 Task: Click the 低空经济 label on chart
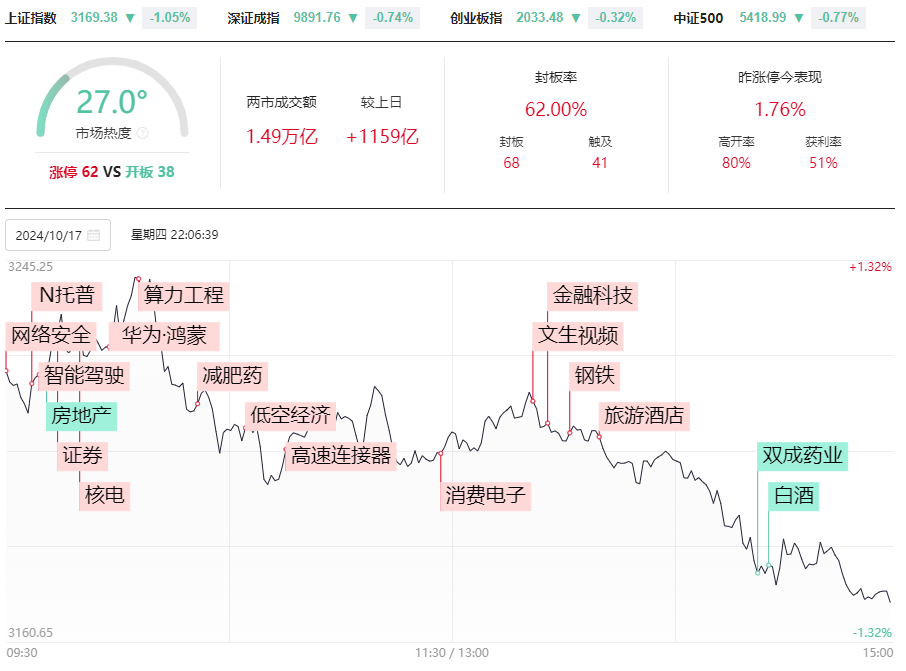(290, 416)
